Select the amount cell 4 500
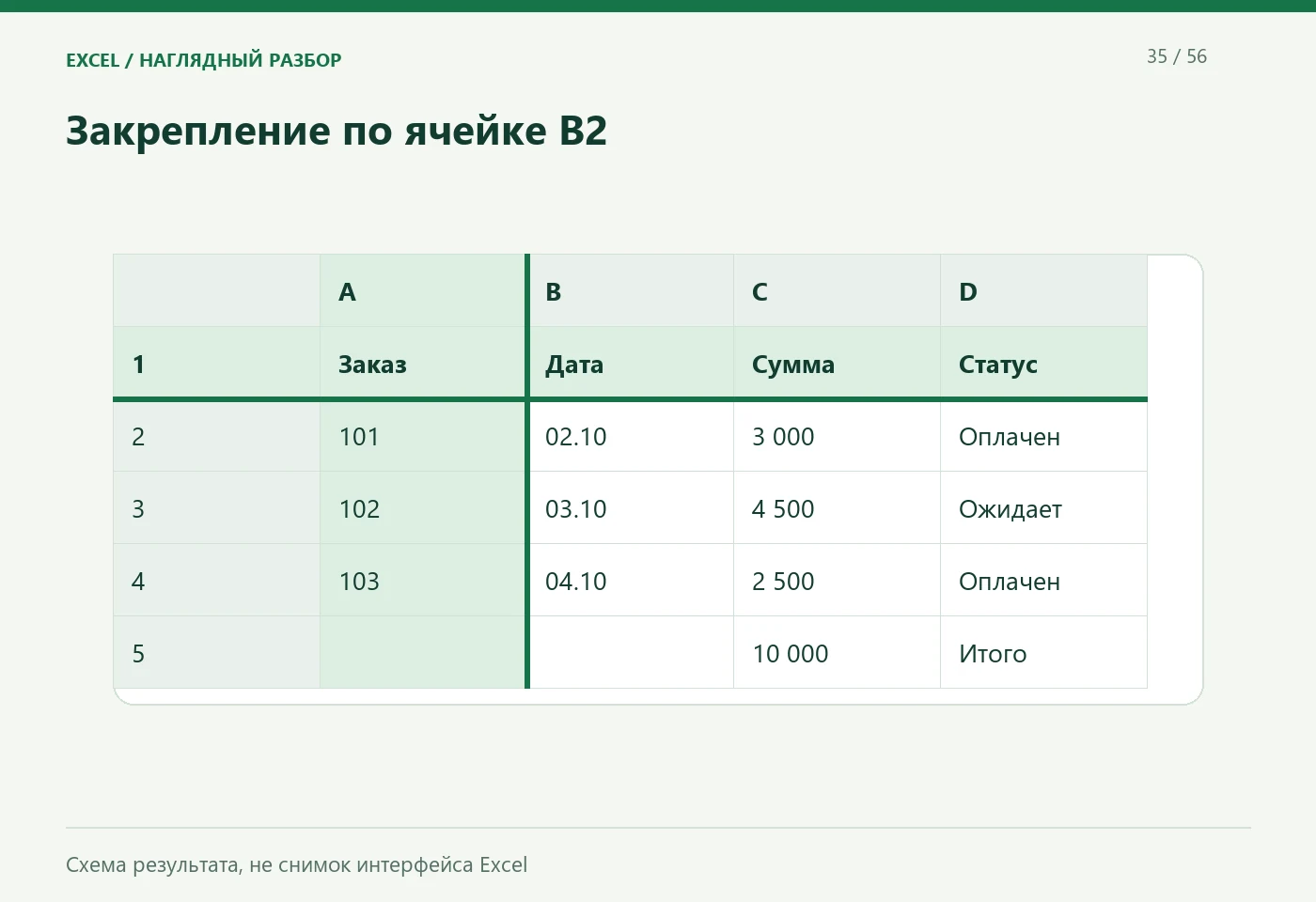1316x902 pixels. pyautogui.click(x=837, y=508)
